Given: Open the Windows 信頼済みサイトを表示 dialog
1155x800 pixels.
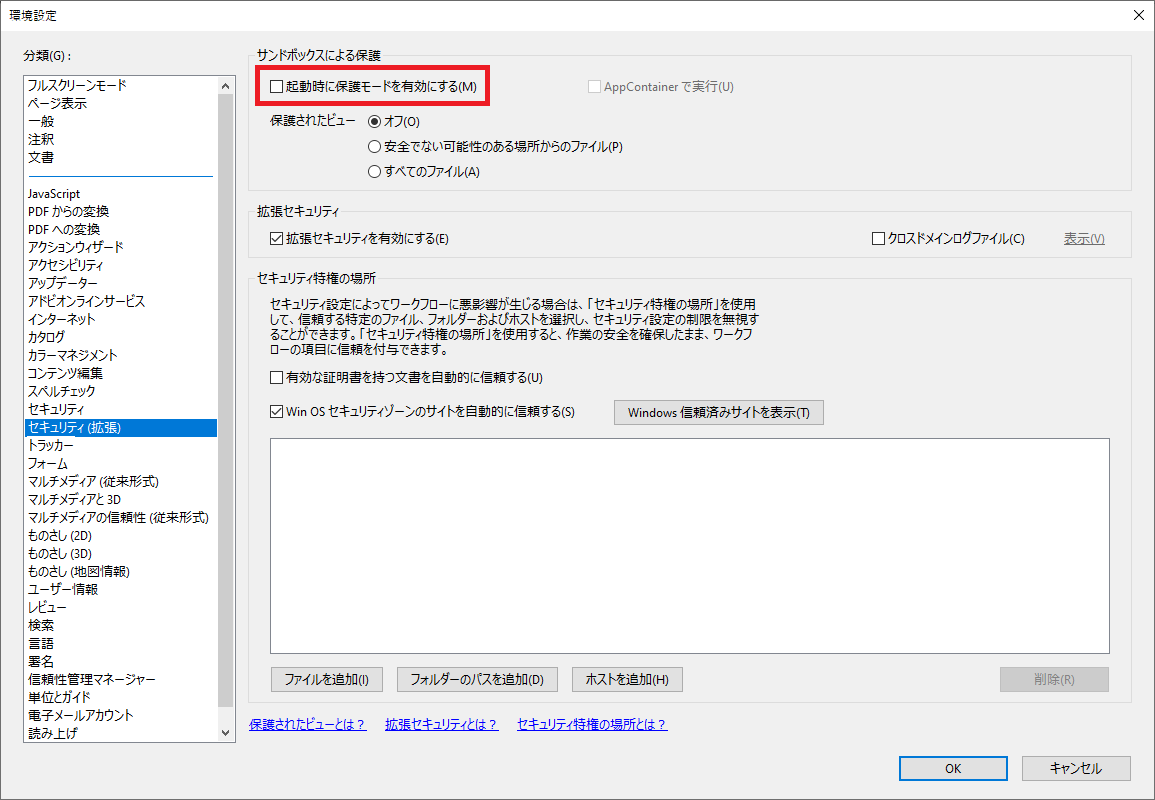Looking at the screenshot, I should (x=719, y=412).
